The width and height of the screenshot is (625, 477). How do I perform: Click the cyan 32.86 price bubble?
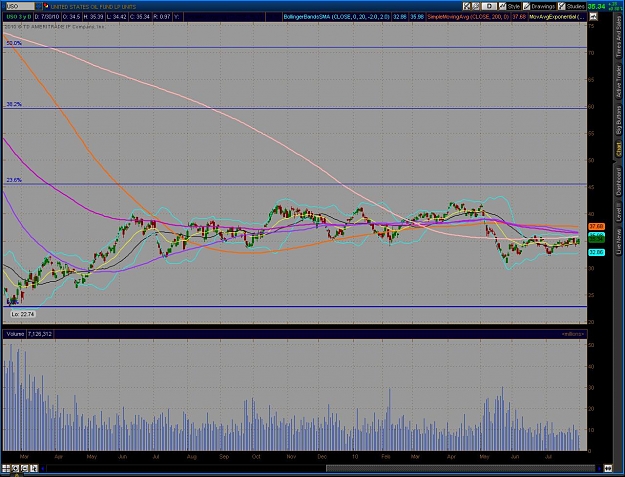click(597, 252)
